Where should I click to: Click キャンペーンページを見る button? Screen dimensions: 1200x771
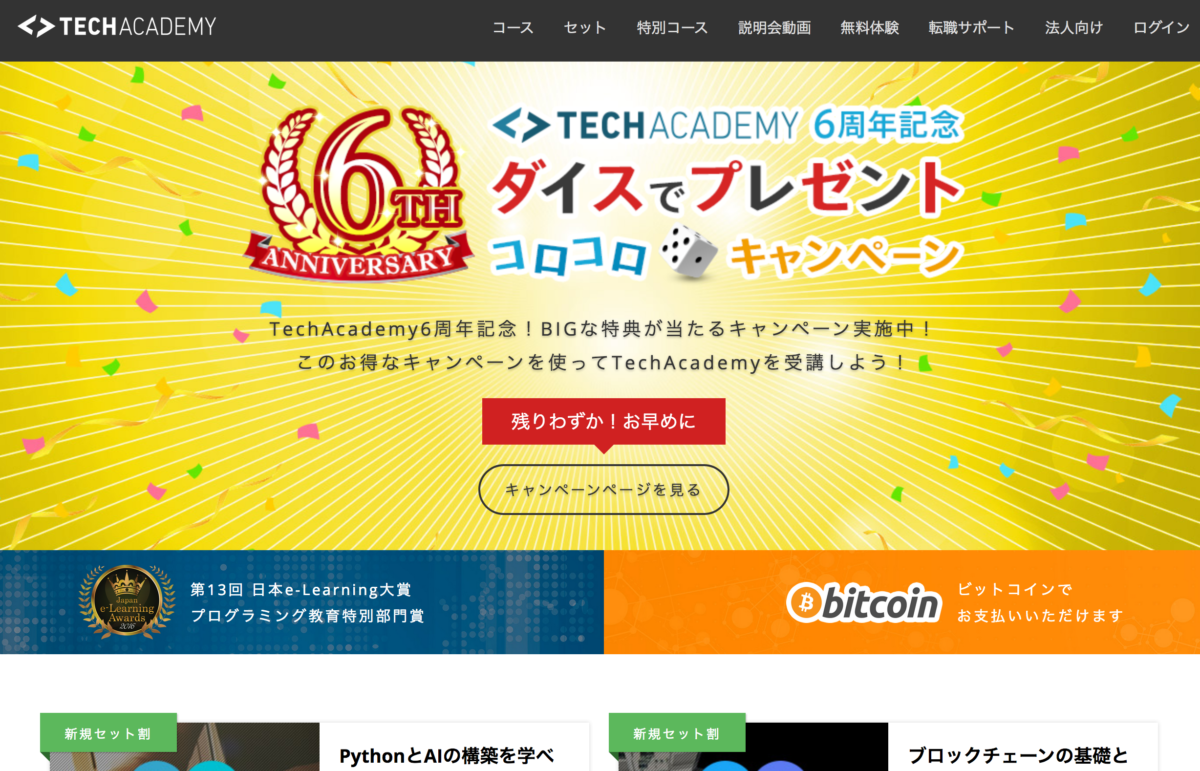[x=603, y=490]
